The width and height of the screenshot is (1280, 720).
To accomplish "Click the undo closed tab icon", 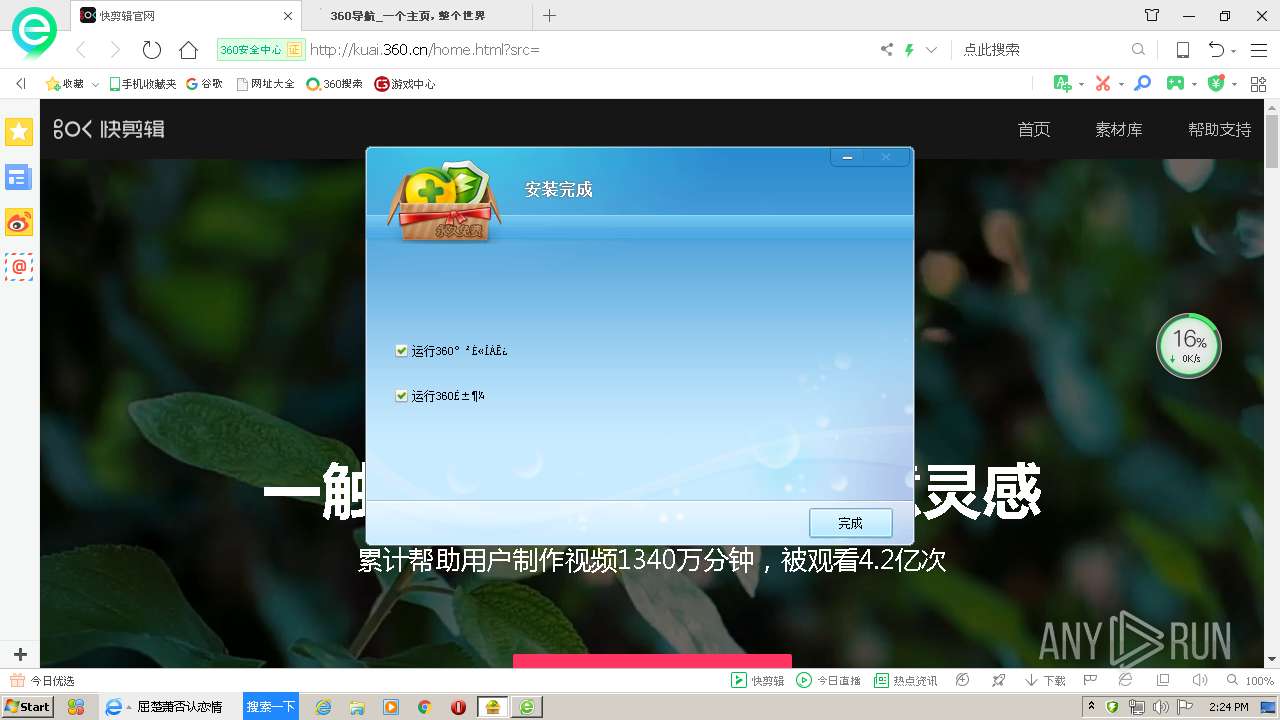I will [1216, 49].
